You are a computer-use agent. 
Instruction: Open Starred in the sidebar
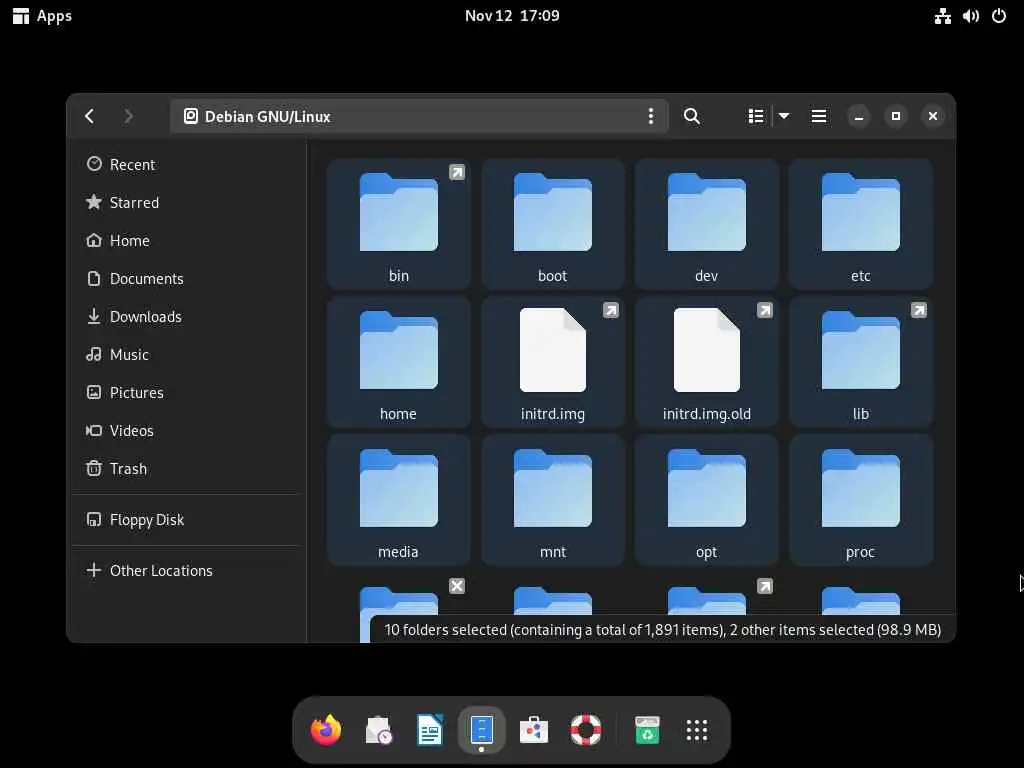click(187, 202)
